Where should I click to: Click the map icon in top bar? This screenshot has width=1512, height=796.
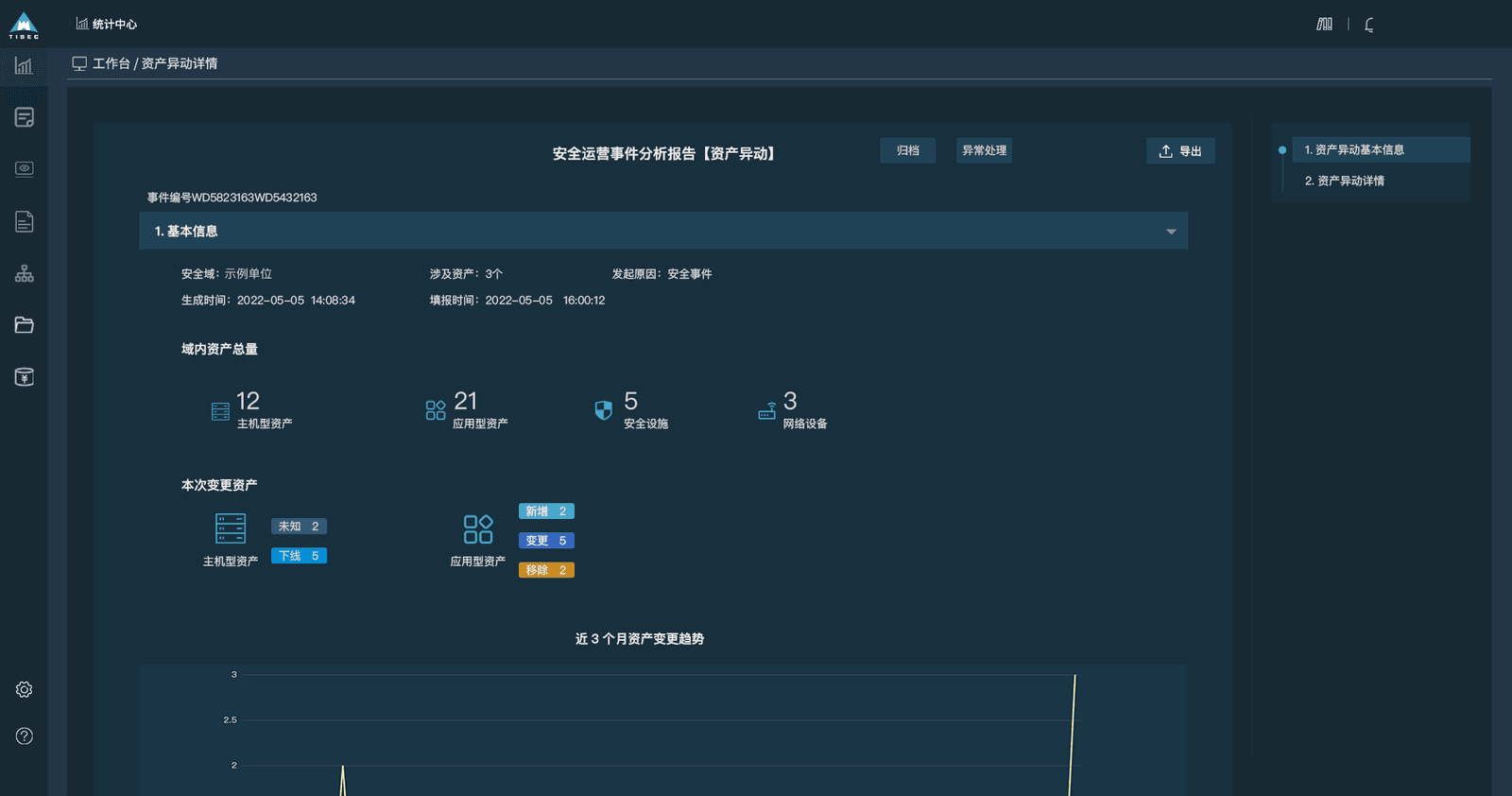(1325, 24)
